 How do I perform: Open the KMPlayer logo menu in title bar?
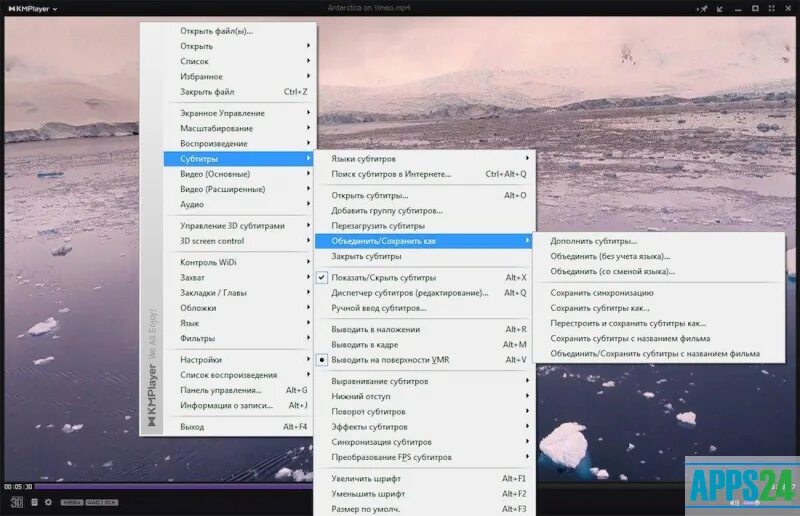pyautogui.click(x=33, y=9)
